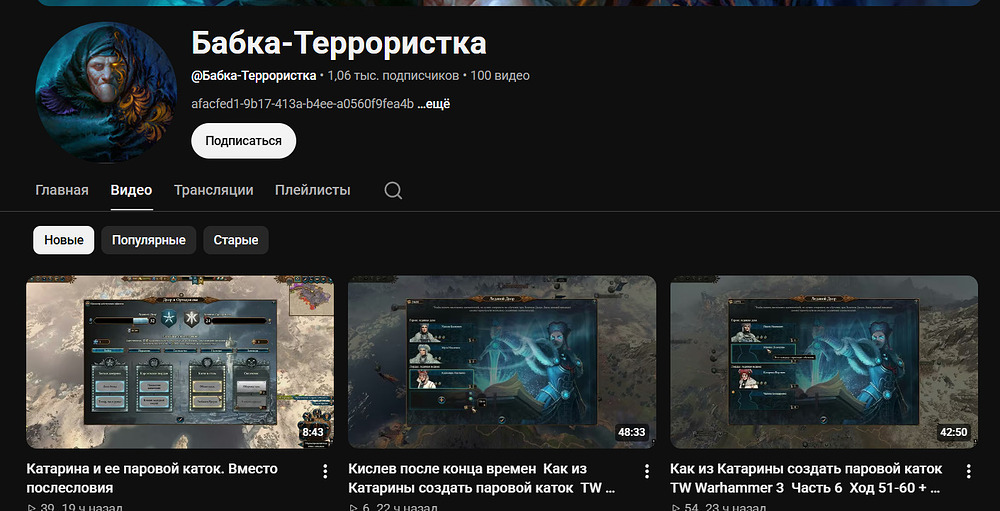Expand channel description with …ещё
Viewport: 1000px width, 511px height.
point(434,104)
